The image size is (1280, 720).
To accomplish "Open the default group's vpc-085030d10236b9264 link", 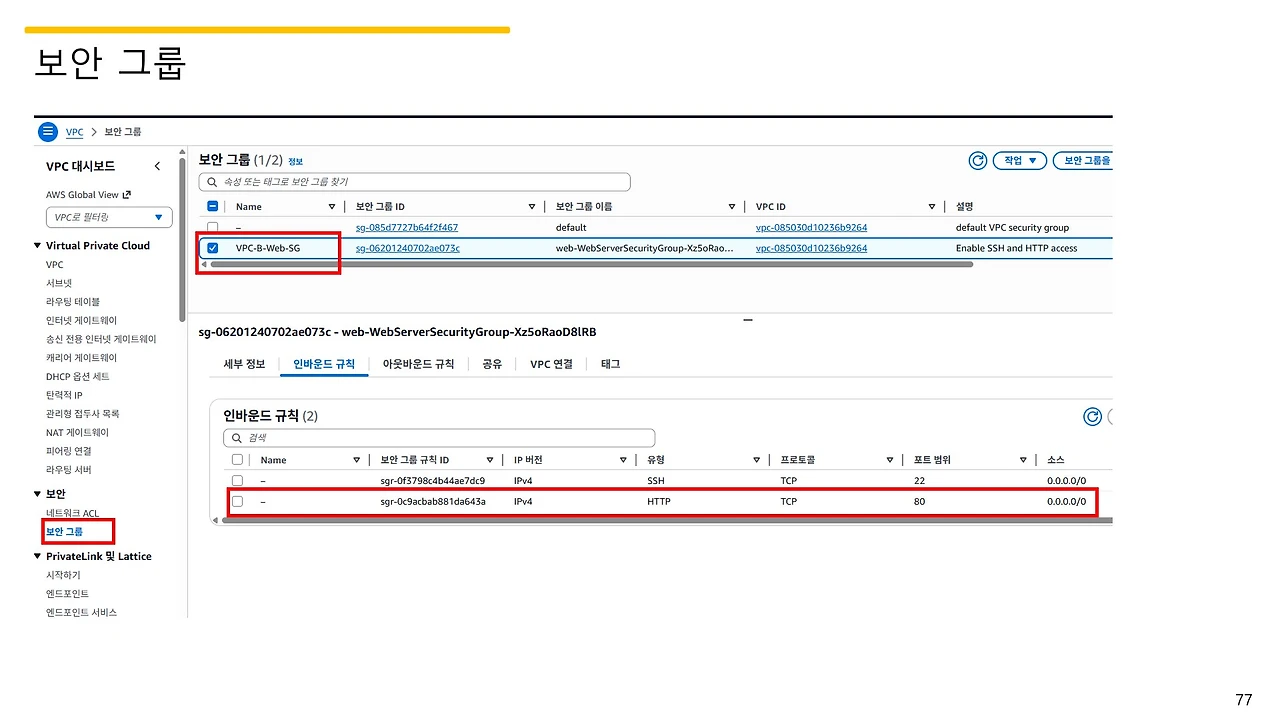I will [x=811, y=228].
